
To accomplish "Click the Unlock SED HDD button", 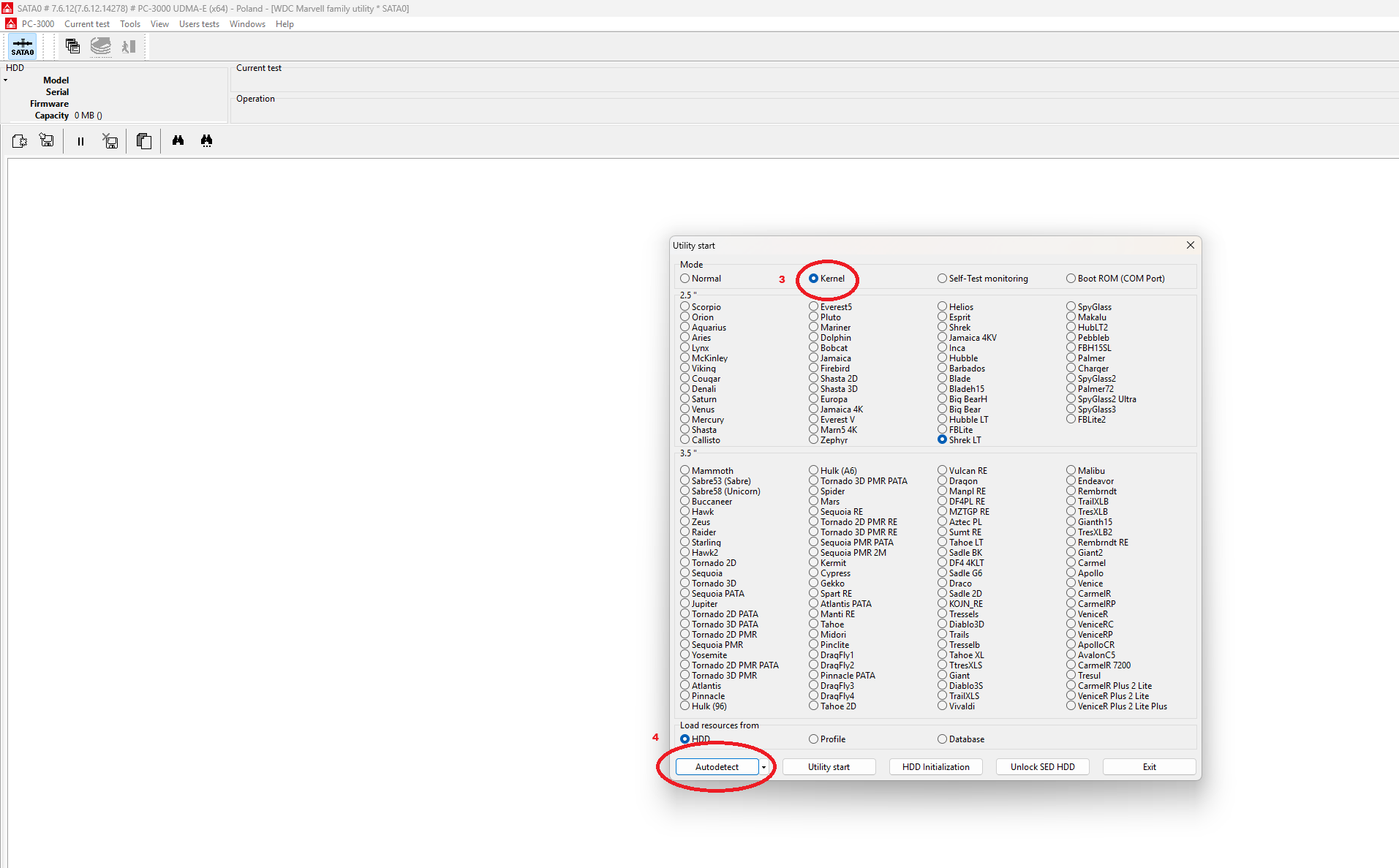I will click(1042, 767).
